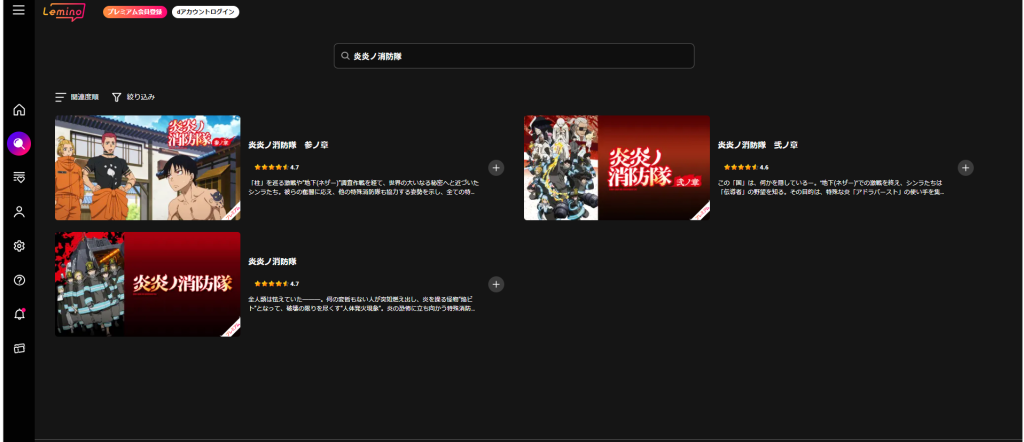Open 炎炎ノ消防隊 弐ノ章 thumbnail
The height and width of the screenshot is (442, 1024).
coord(616,168)
